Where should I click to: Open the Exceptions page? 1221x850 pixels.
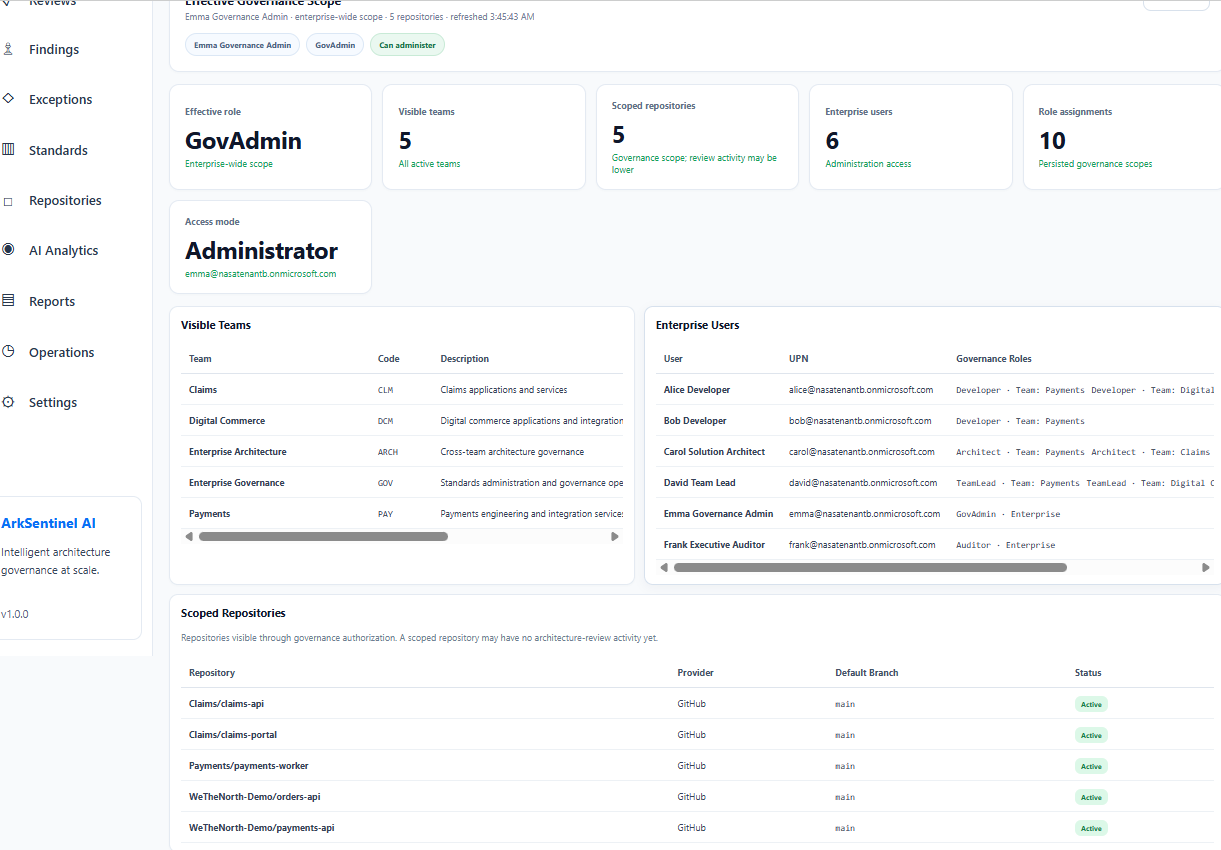[60, 99]
